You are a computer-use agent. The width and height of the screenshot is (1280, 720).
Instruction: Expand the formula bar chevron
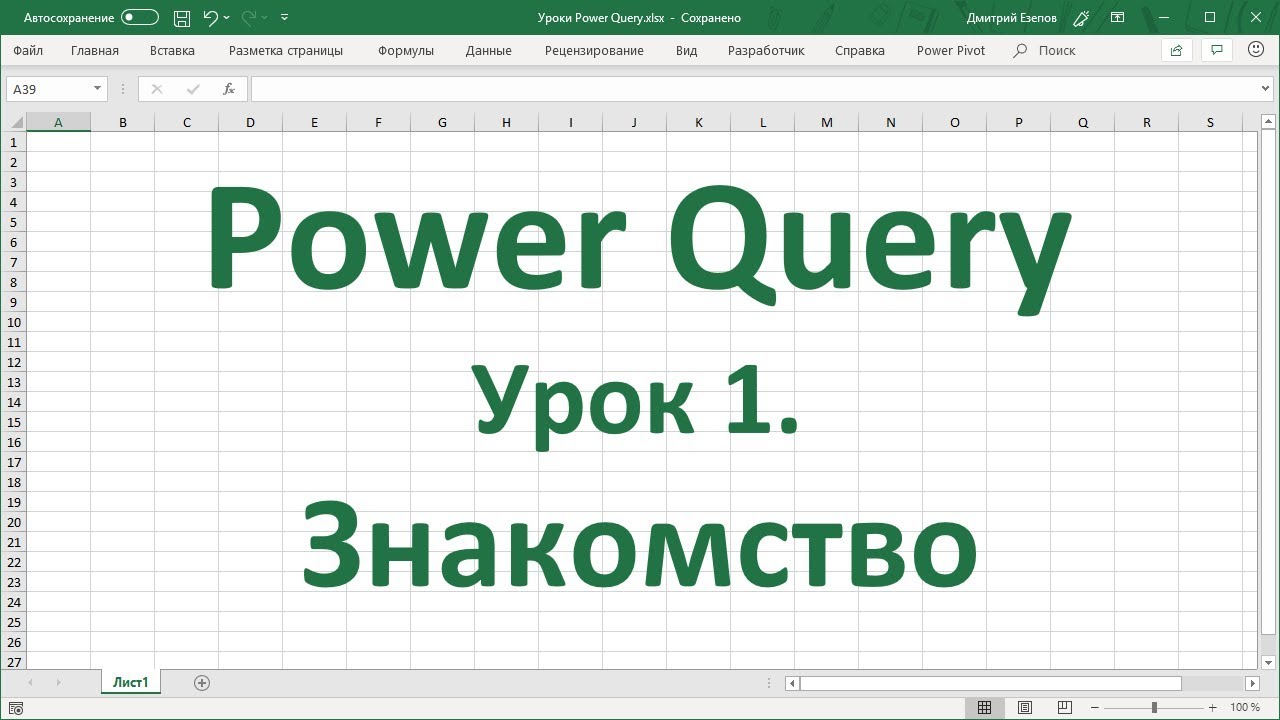pyautogui.click(x=1267, y=89)
